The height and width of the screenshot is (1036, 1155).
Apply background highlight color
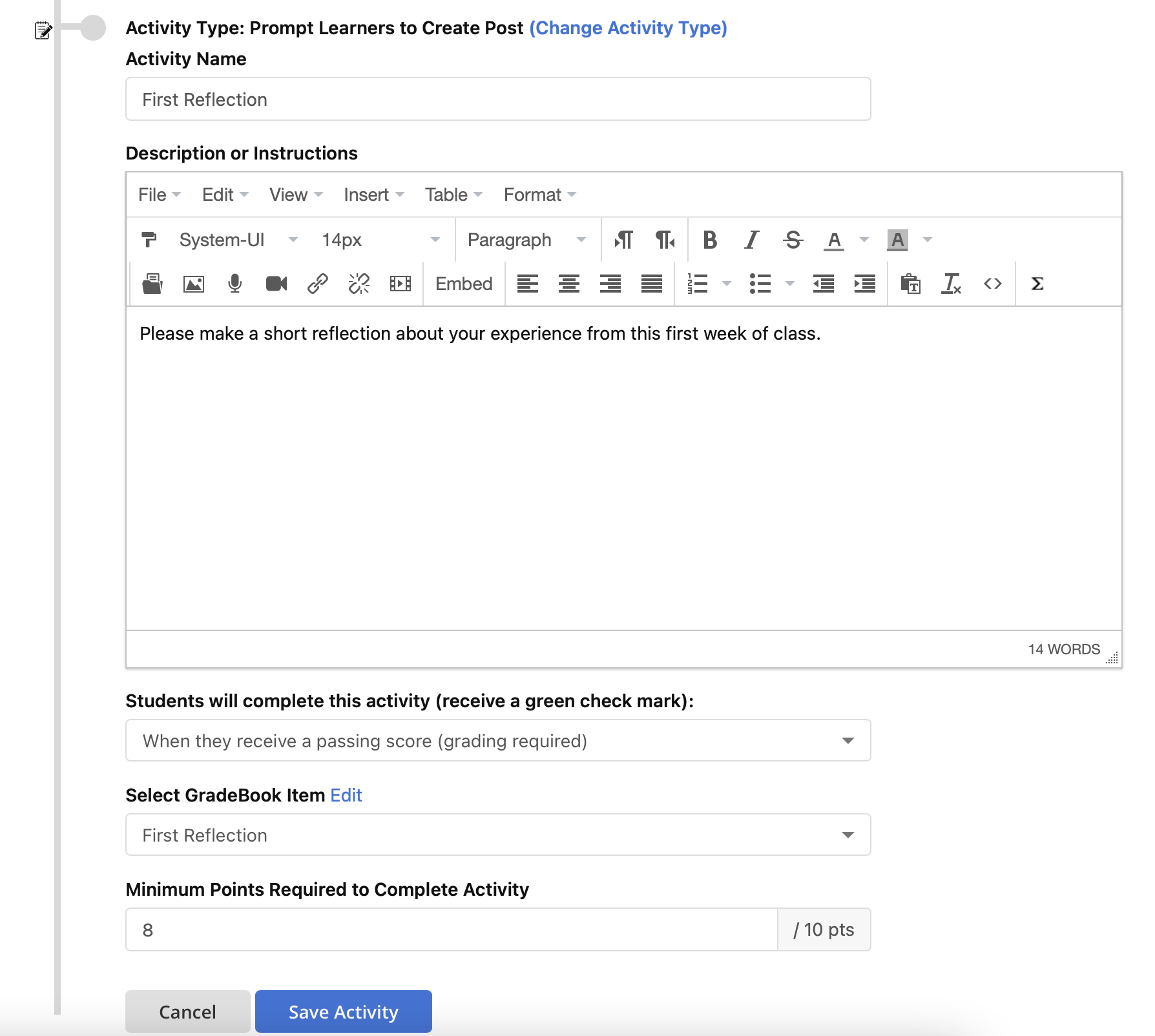pos(898,240)
